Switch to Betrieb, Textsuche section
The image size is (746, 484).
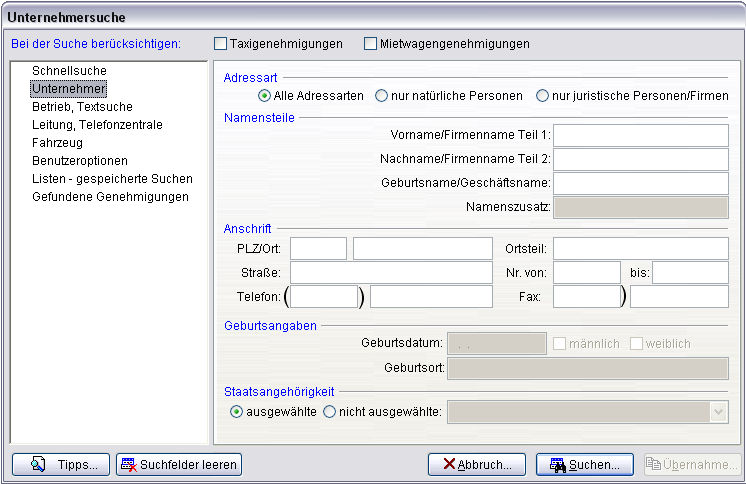pyautogui.click(x=82, y=107)
